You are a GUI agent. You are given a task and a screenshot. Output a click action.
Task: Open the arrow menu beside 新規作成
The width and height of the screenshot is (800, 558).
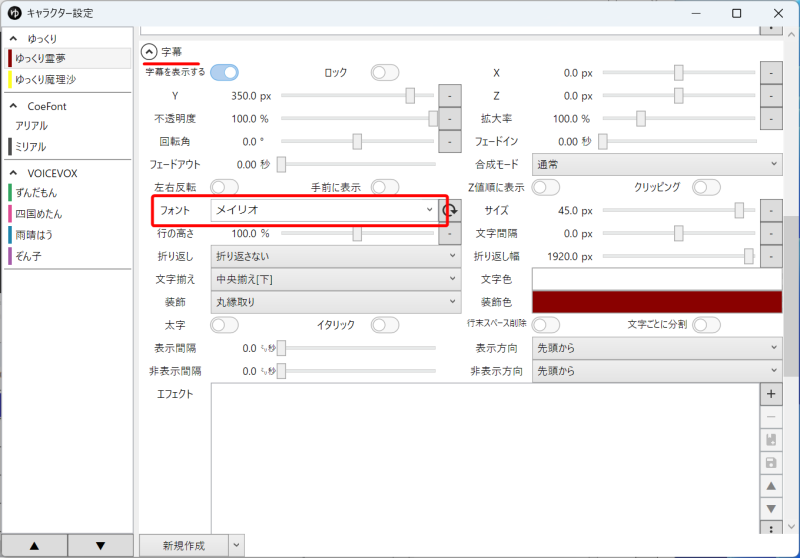[236, 545]
